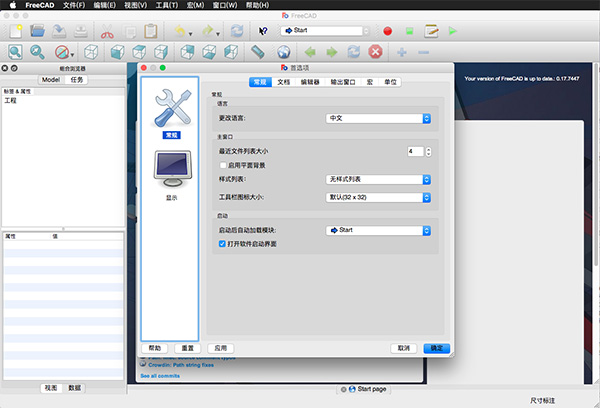This screenshot has width=600, height=408.
Task: Switch to the 单位 preferences tab
Action: click(x=390, y=82)
